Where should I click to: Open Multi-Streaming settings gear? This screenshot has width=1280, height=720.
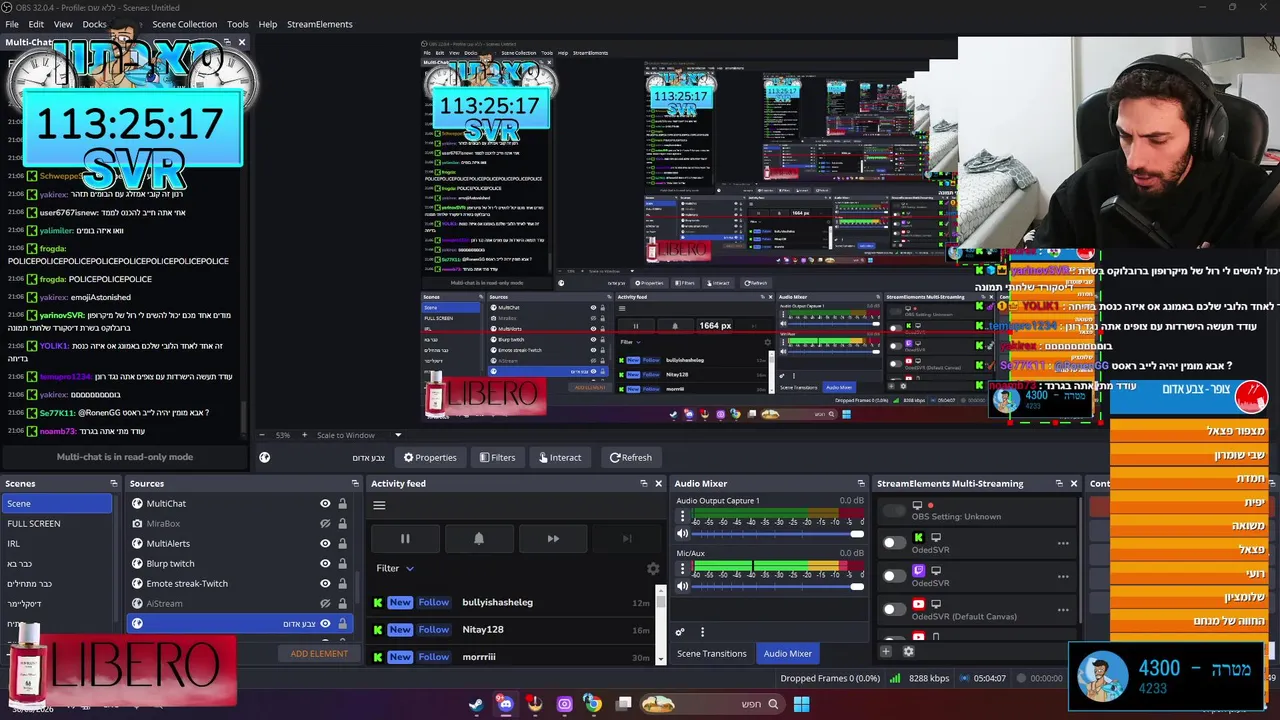click(x=908, y=652)
